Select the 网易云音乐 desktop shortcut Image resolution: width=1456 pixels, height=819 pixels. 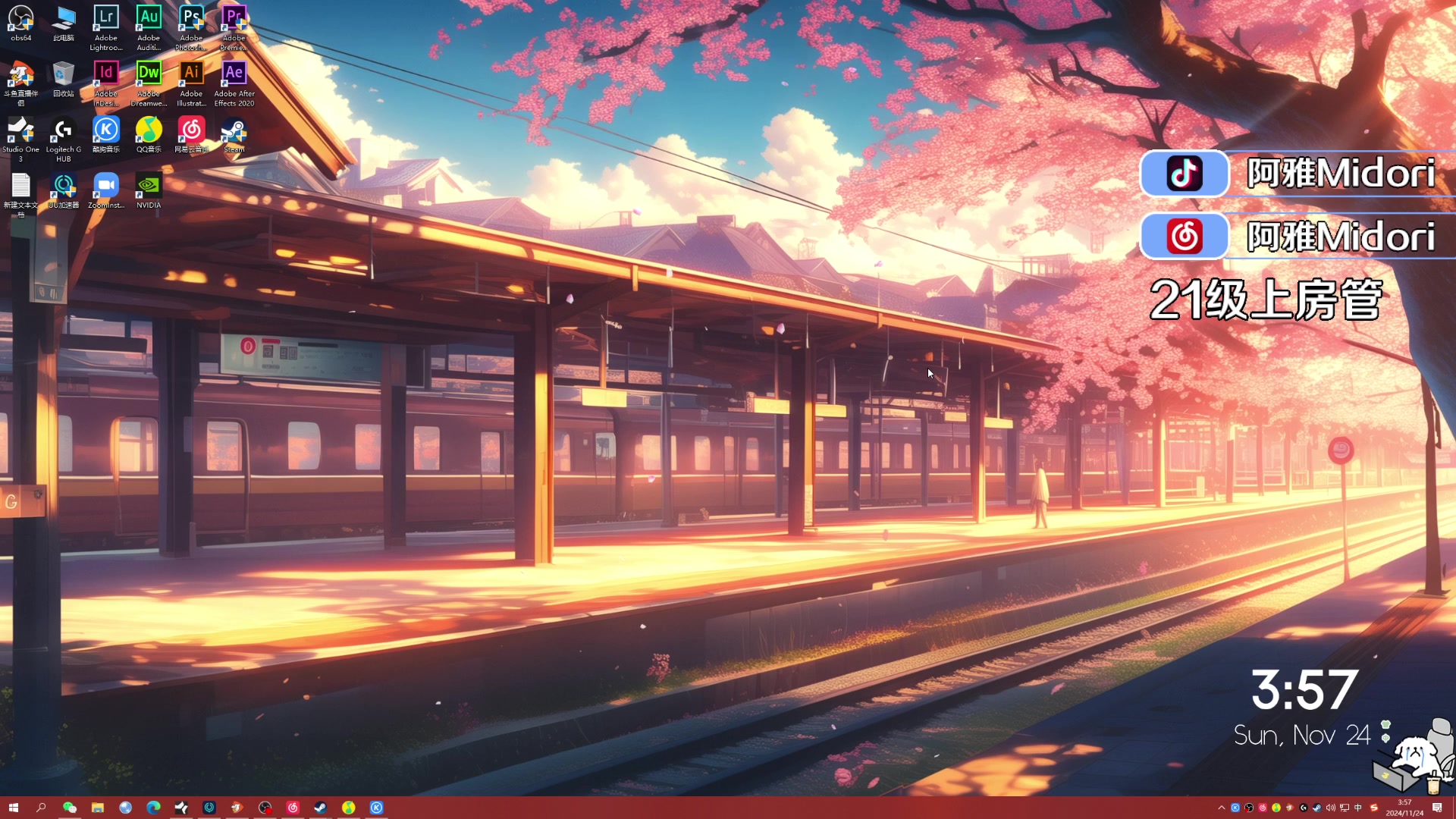(x=191, y=135)
